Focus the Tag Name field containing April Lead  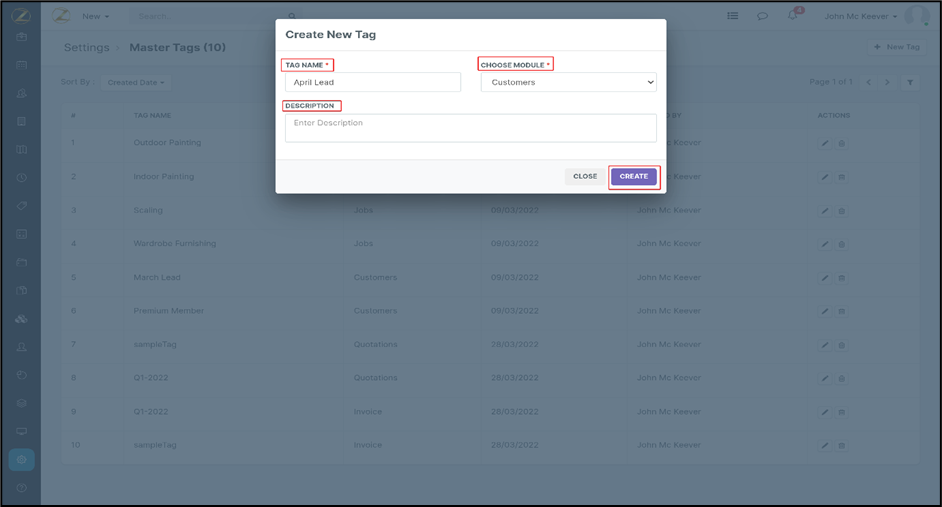coord(372,82)
